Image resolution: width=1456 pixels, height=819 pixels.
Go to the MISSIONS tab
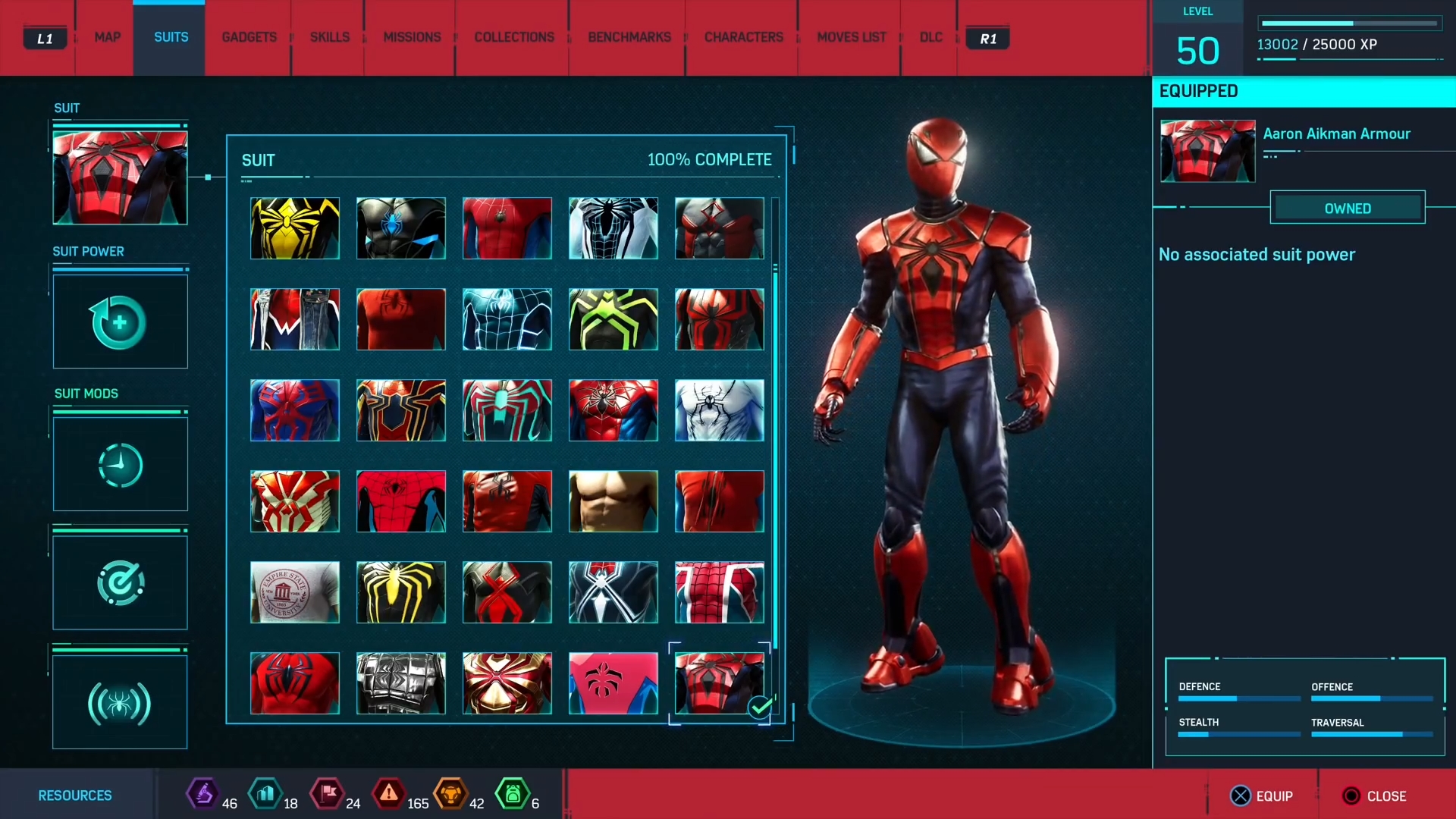[x=412, y=37]
